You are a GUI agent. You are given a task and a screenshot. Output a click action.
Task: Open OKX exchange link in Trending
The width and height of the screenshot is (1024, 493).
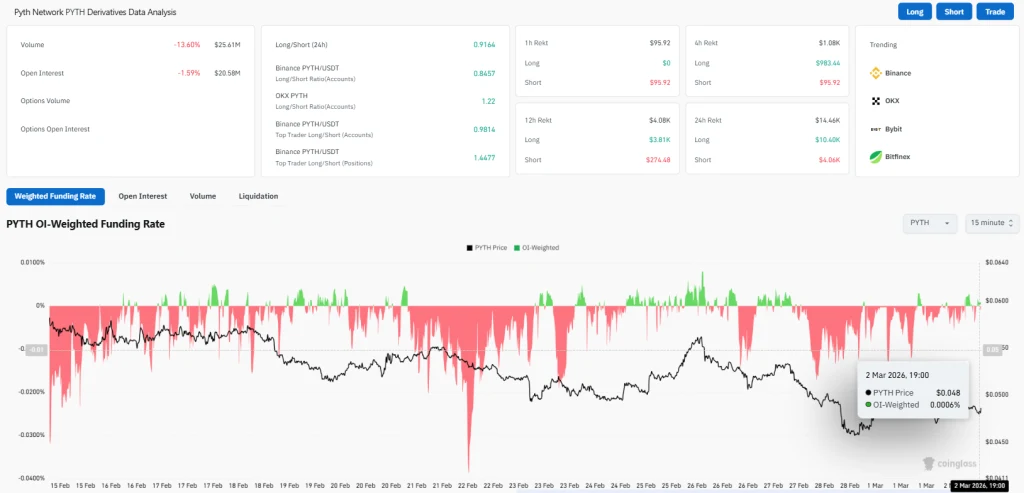pos(892,101)
